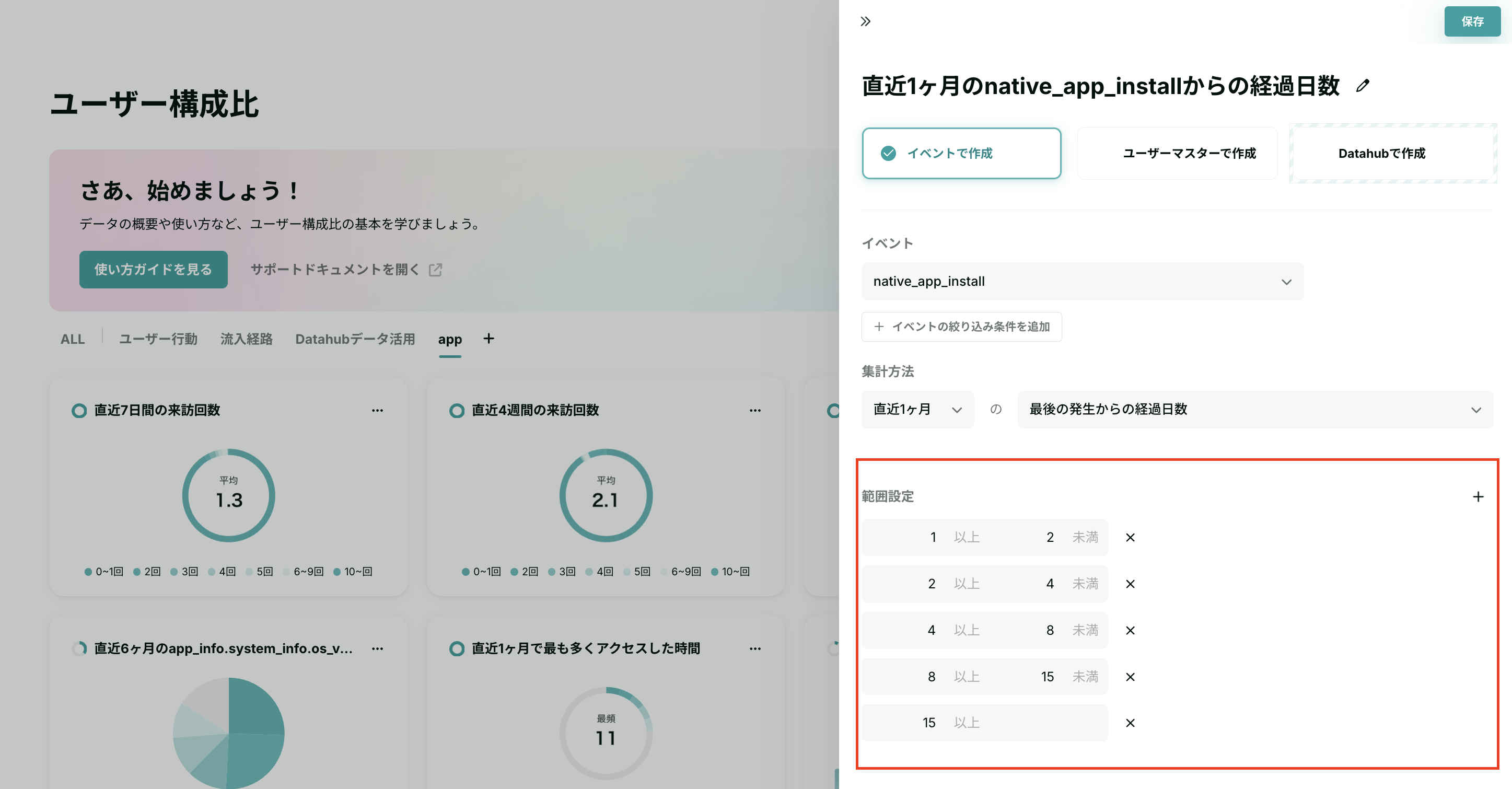Click the 直近4週間の来訪回数 card title
This screenshot has width=1512, height=789.
pyautogui.click(x=536, y=410)
